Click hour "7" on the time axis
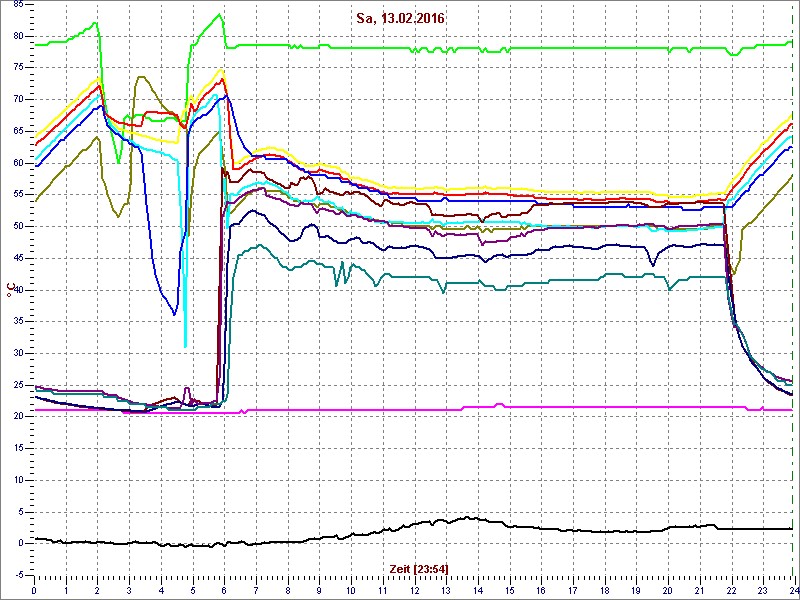800x600 pixels. (256, 591)
